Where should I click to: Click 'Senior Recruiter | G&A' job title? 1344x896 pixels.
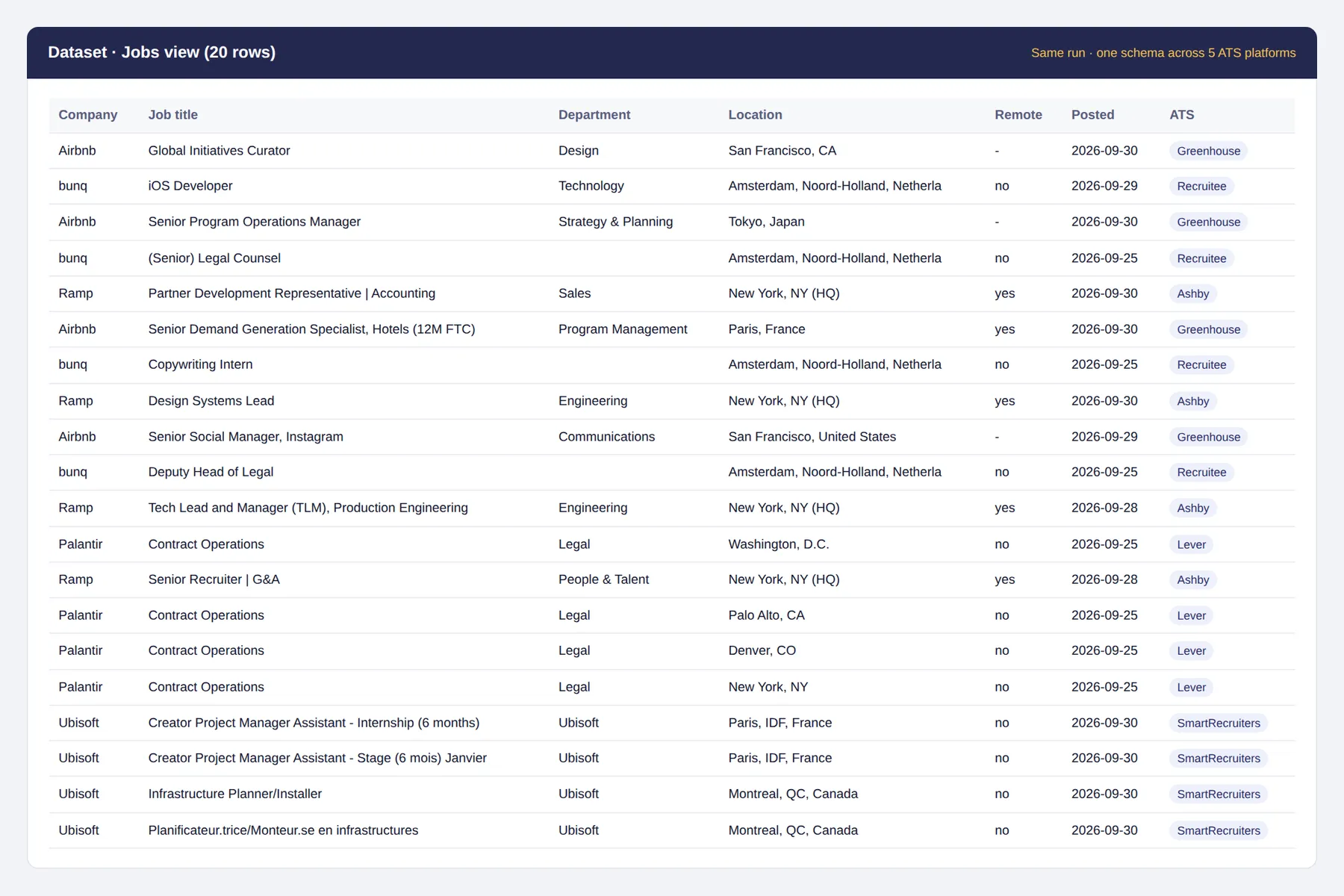point(214,579)
